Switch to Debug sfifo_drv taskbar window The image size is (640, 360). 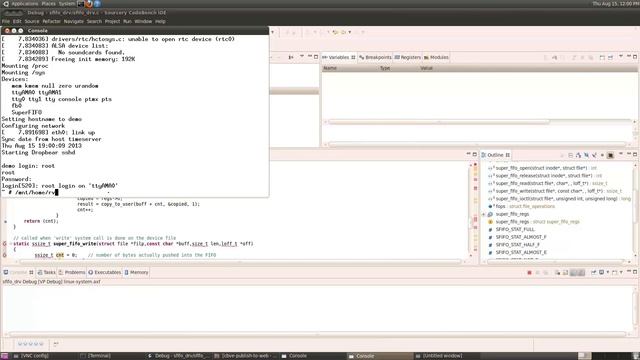coord(178,356)
